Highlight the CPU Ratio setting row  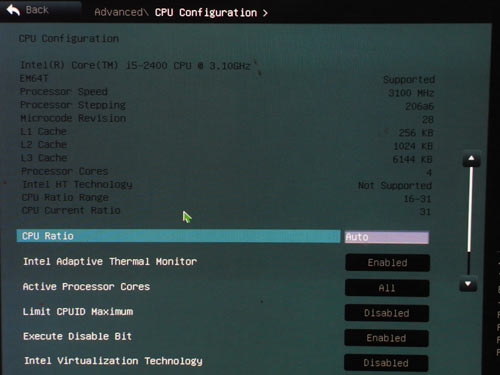(178, 236)
